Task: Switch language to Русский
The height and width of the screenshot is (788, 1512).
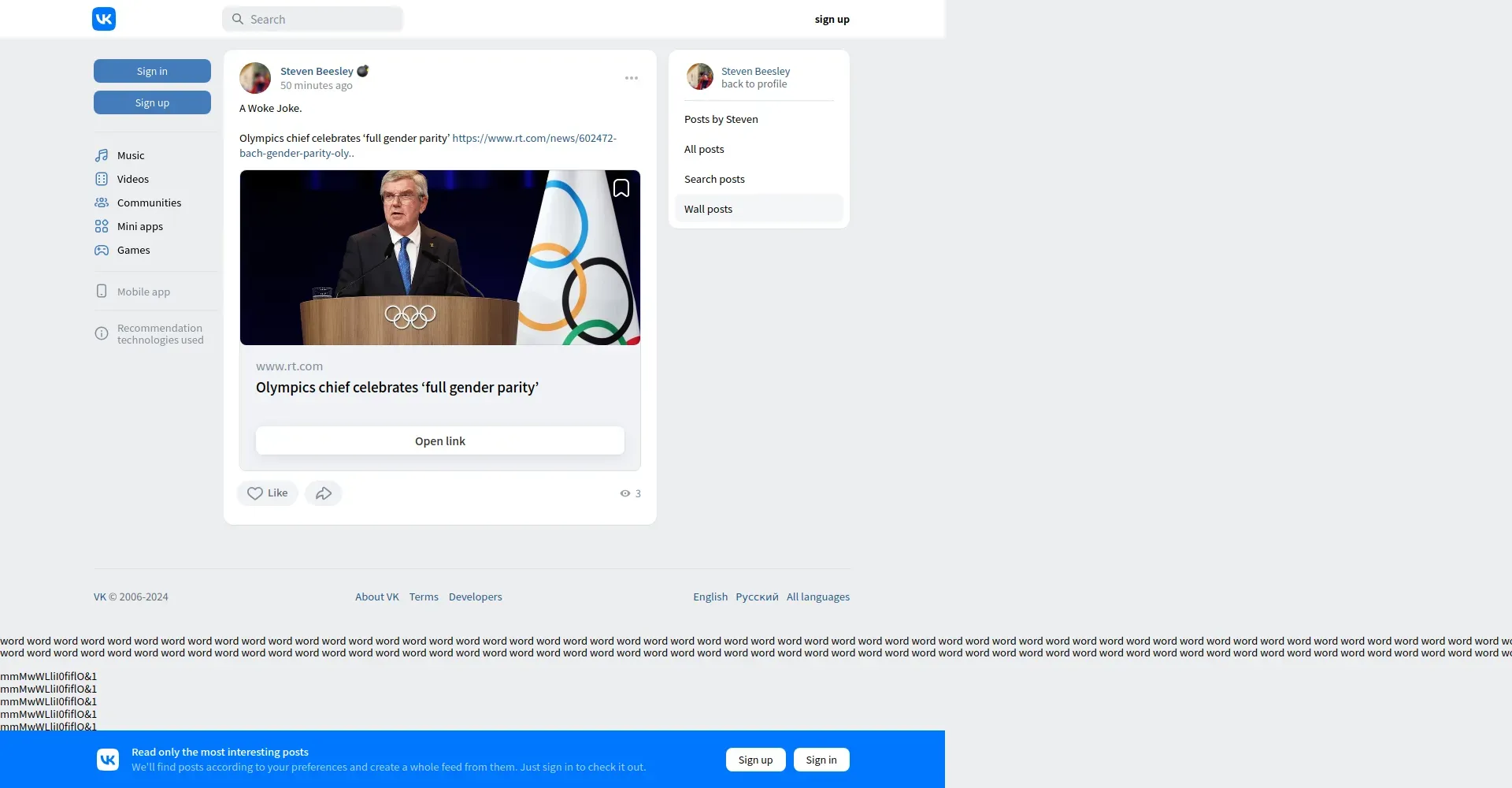Action: pyautogui.click(x=757, y=597)
